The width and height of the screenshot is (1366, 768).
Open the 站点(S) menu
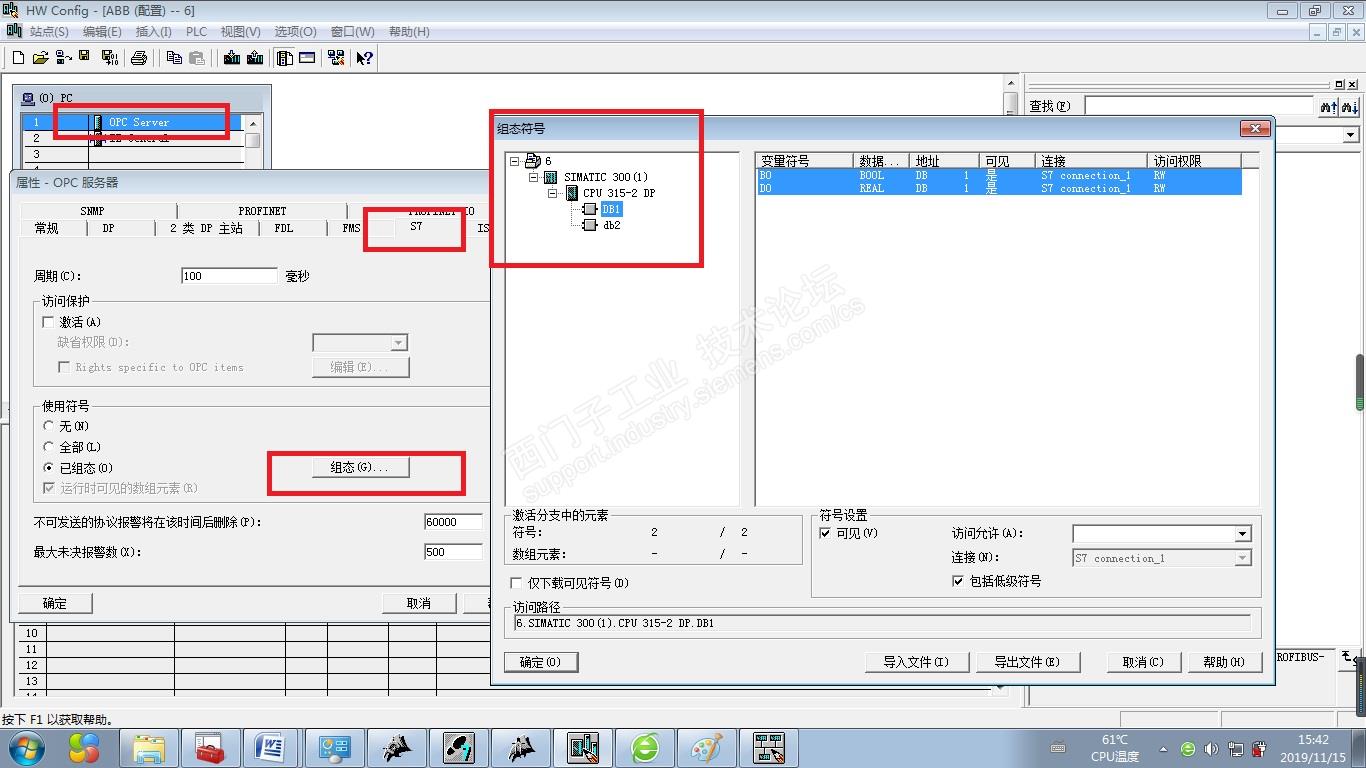point(49,32)
